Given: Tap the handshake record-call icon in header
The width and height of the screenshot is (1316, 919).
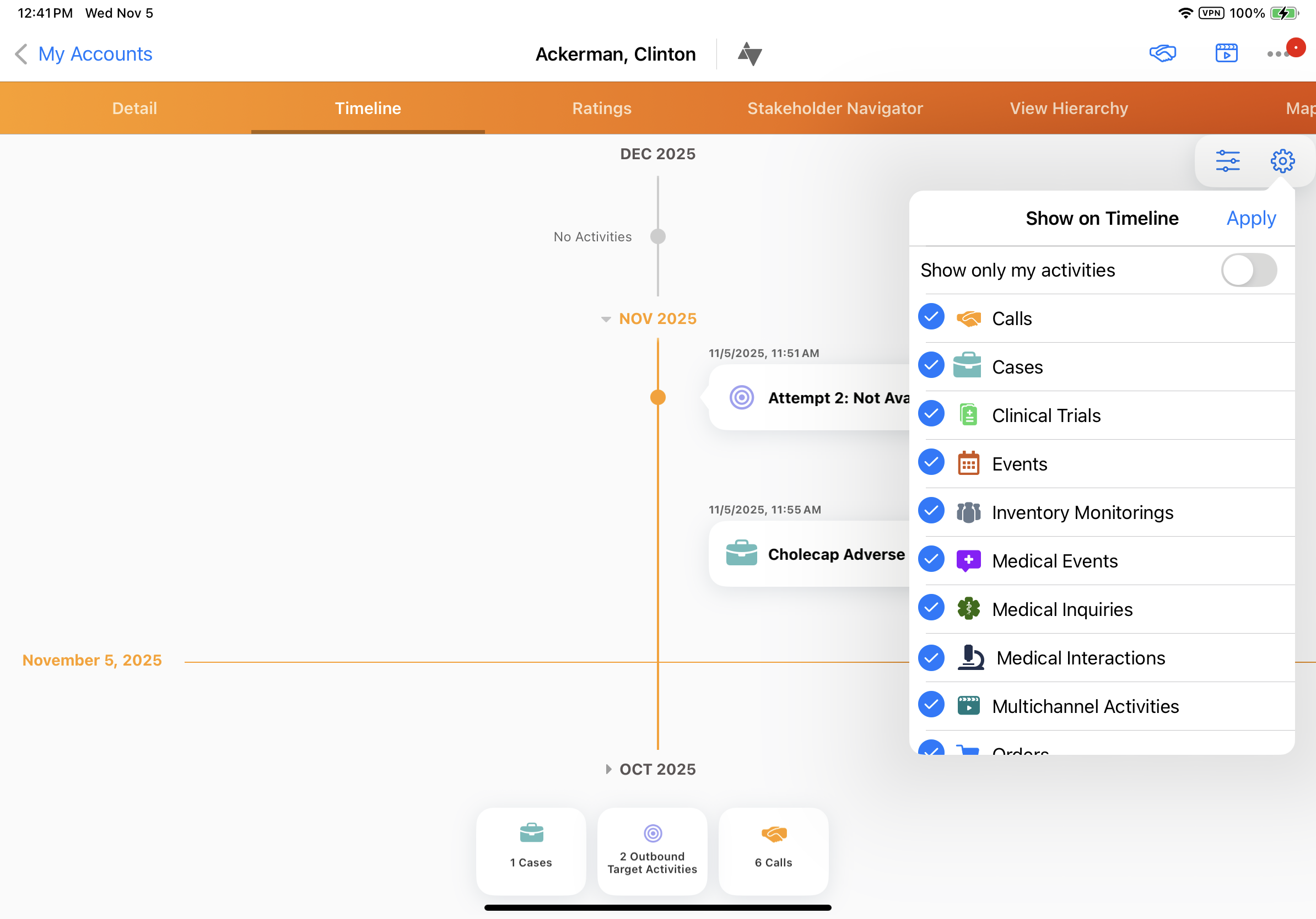Looking at the screenshot, I should (1162, 54).
